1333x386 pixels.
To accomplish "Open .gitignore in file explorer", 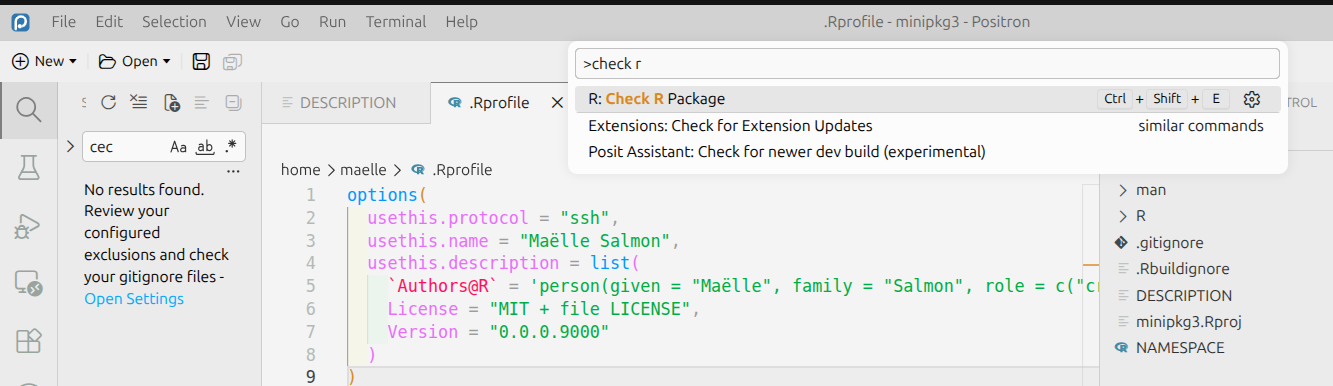I will point(1170,243).
